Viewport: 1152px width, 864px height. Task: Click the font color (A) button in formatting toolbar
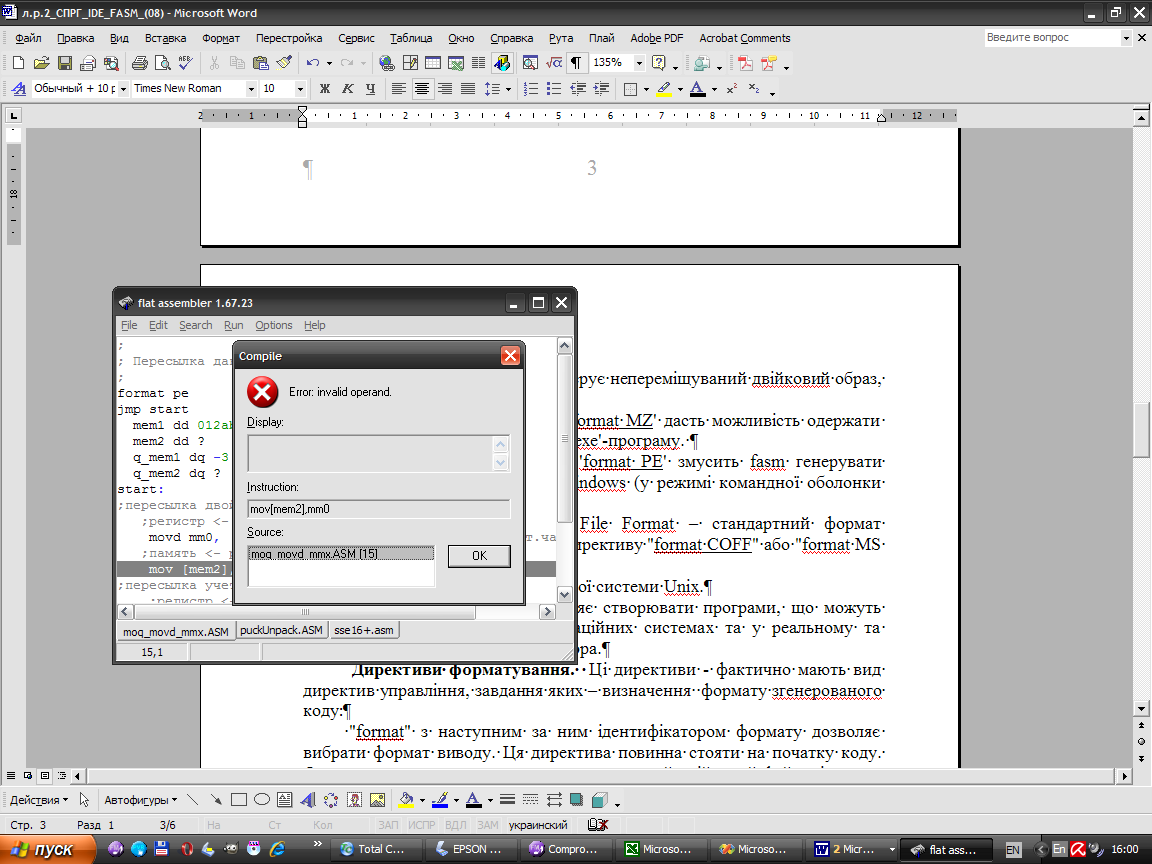tap(698, 89)
